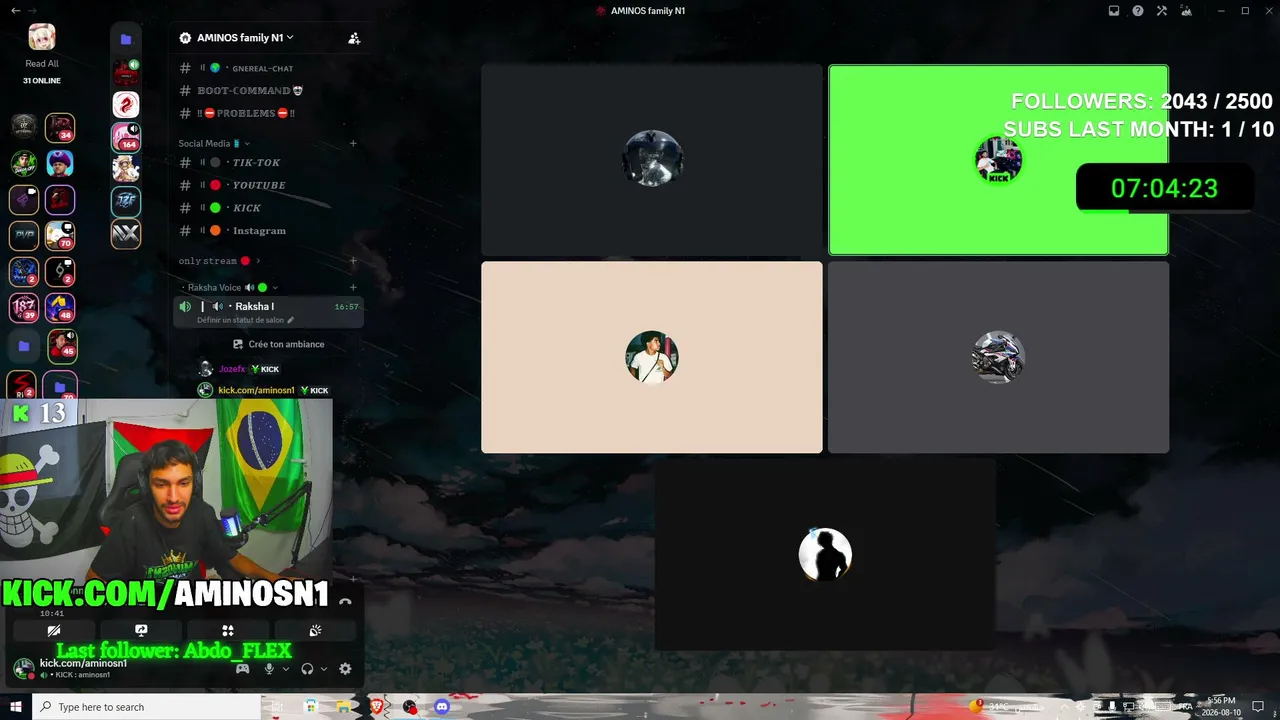The height and width of the screenshot is (720, 1280).
Task: Open the Windows notification center icon
Action: [x=1258, y=707]
